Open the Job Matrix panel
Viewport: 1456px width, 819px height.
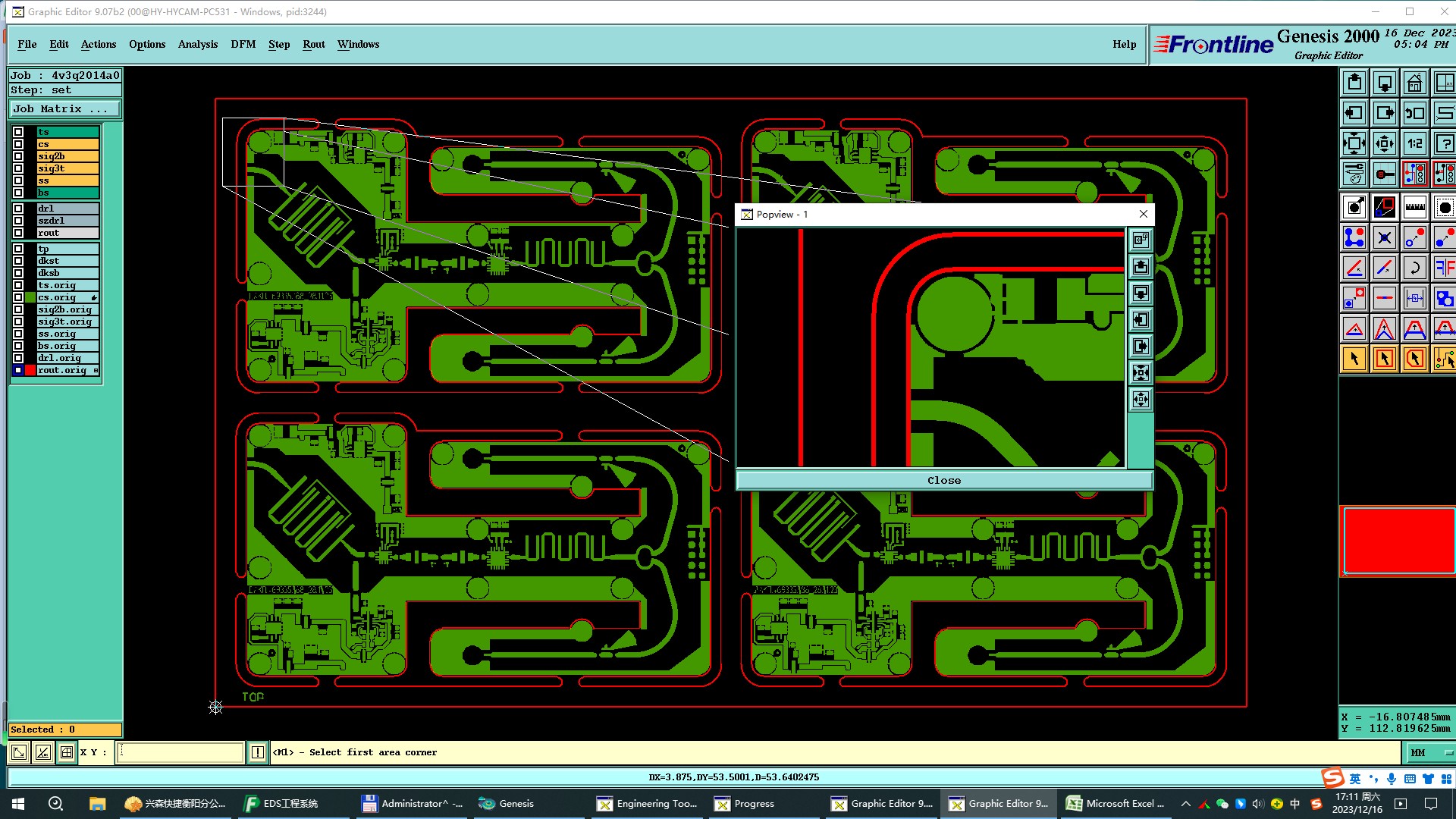coord(64,109)
